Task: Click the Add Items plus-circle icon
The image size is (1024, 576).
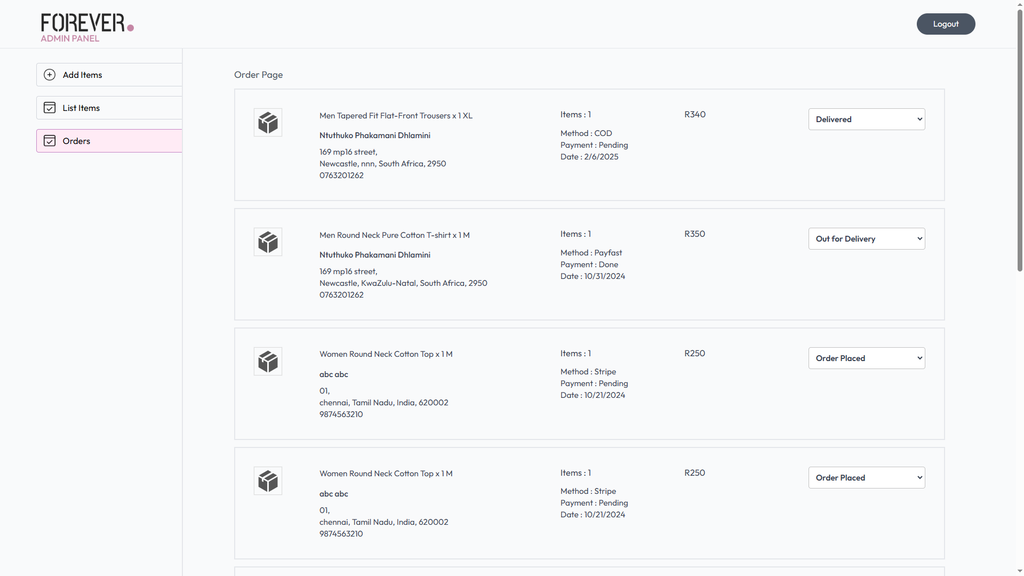Action: click(x=50, y=74)
